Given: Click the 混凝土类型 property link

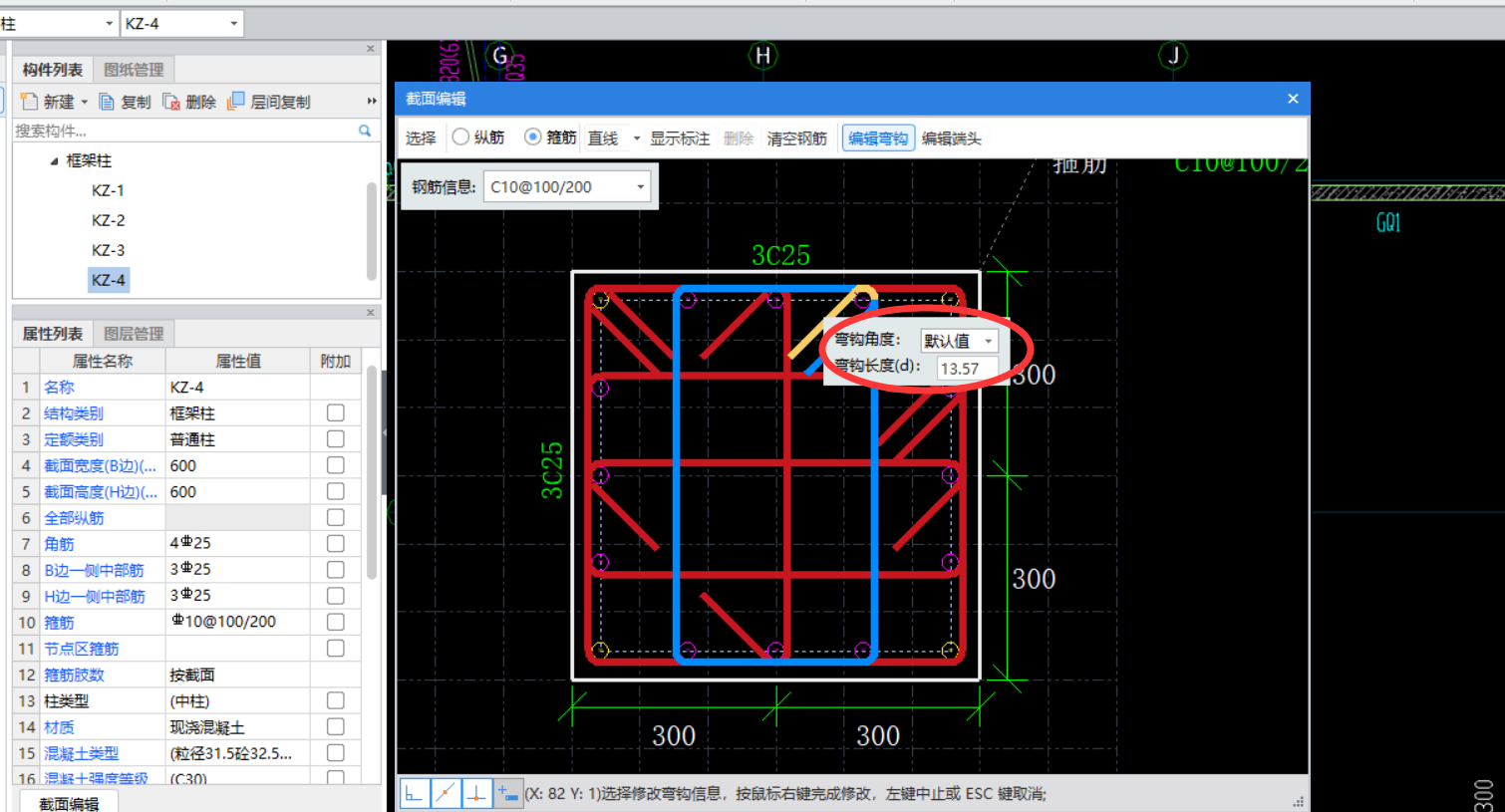Looking at the screenshot, I should [82, 753].
